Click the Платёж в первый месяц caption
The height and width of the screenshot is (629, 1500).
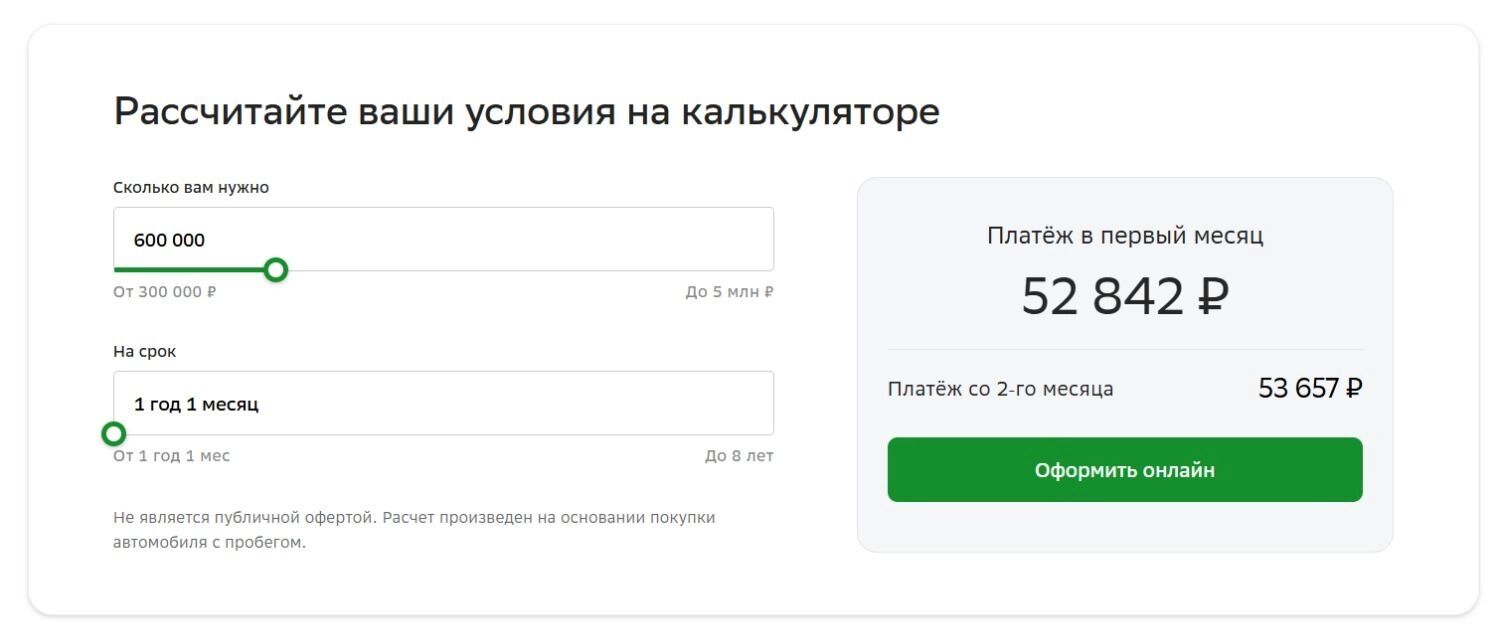[1125, 236]
